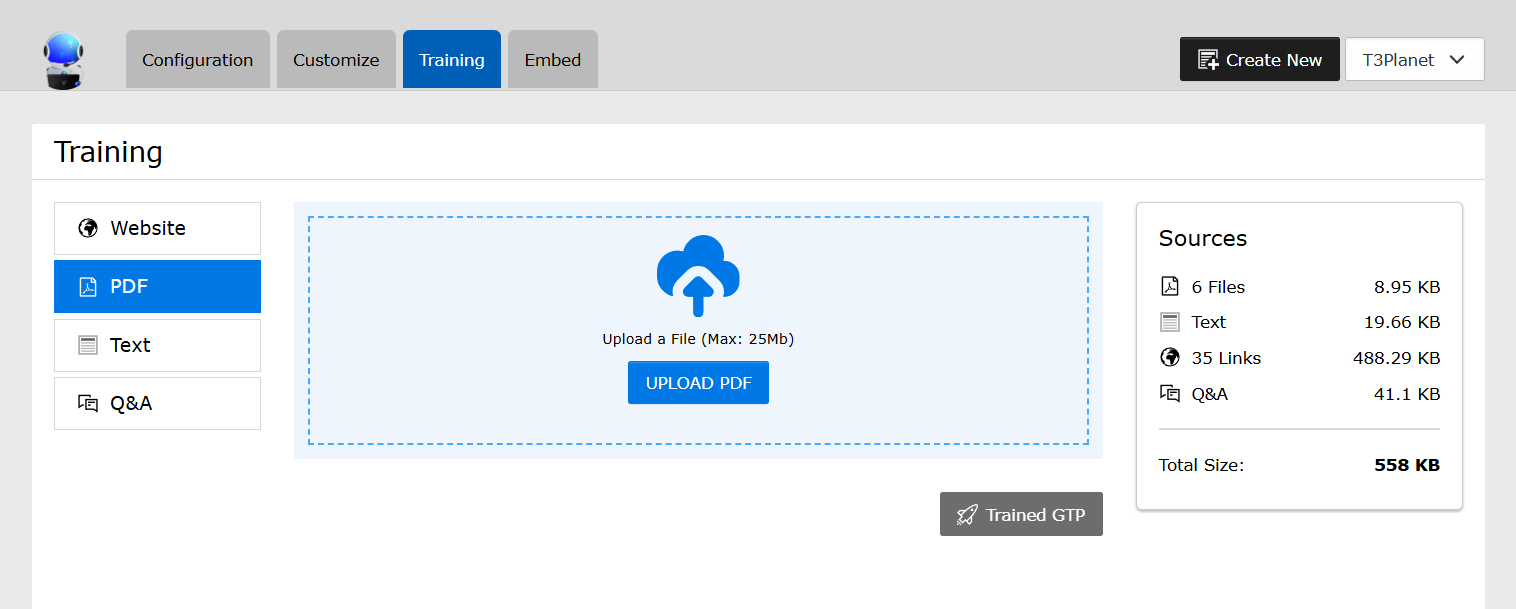Click the chat bubbles icon beside Q&A
Viewport: 1516px width, 609px height.
point(88,403)
